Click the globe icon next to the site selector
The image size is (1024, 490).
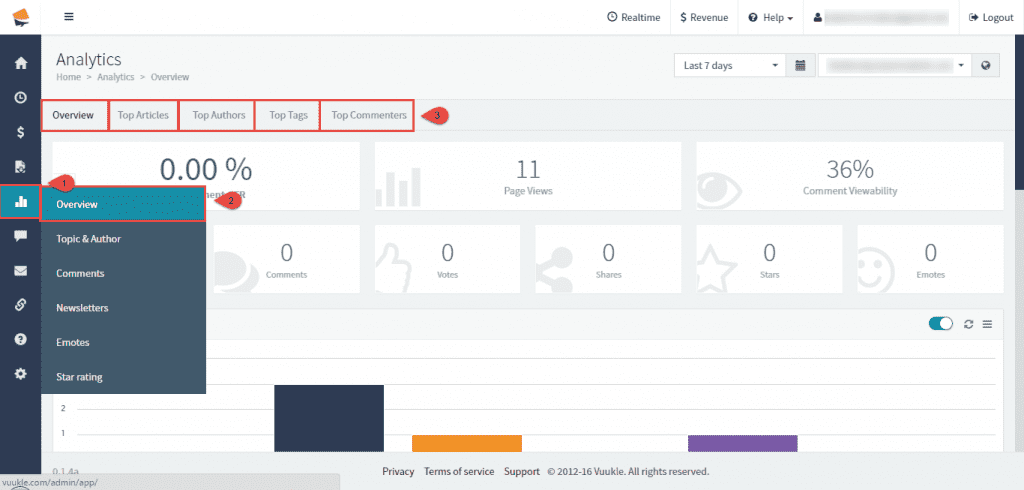click(x=986, y=66)
